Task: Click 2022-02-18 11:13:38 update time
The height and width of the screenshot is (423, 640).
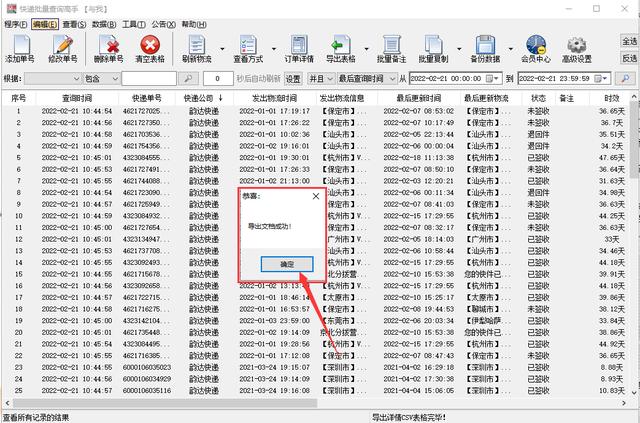Action: (418, 158)
